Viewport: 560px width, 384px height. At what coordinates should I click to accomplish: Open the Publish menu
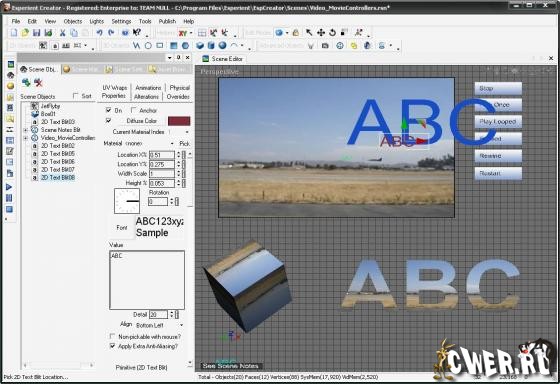point(167,21)
